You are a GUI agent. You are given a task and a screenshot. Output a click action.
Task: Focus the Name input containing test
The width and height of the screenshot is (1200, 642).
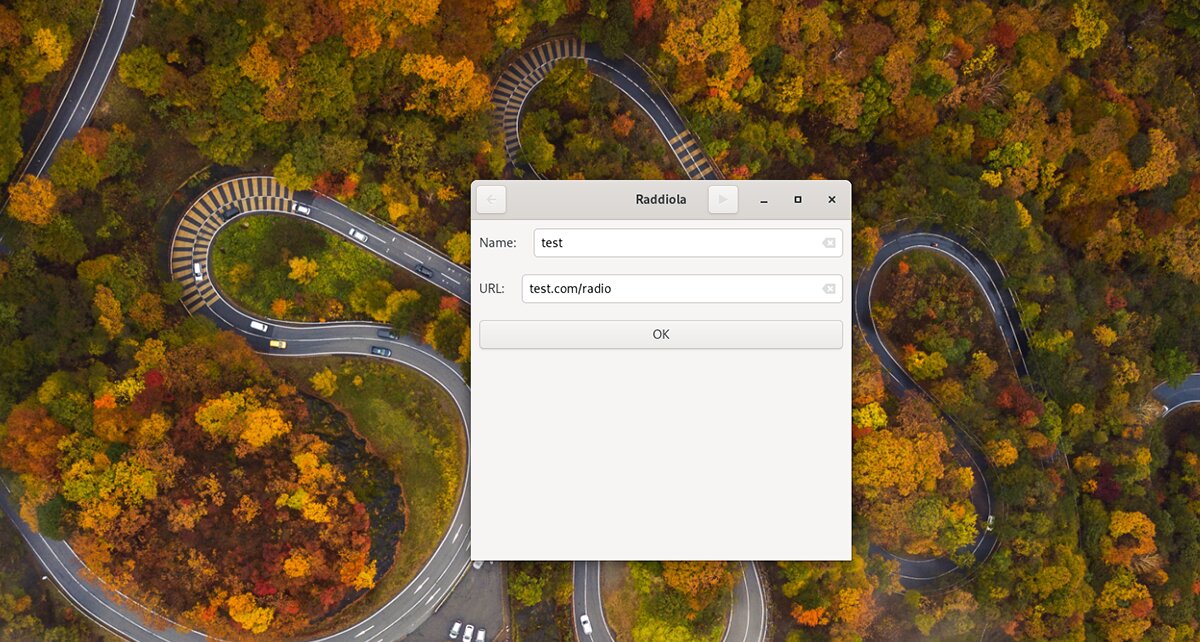pos(688,243)
